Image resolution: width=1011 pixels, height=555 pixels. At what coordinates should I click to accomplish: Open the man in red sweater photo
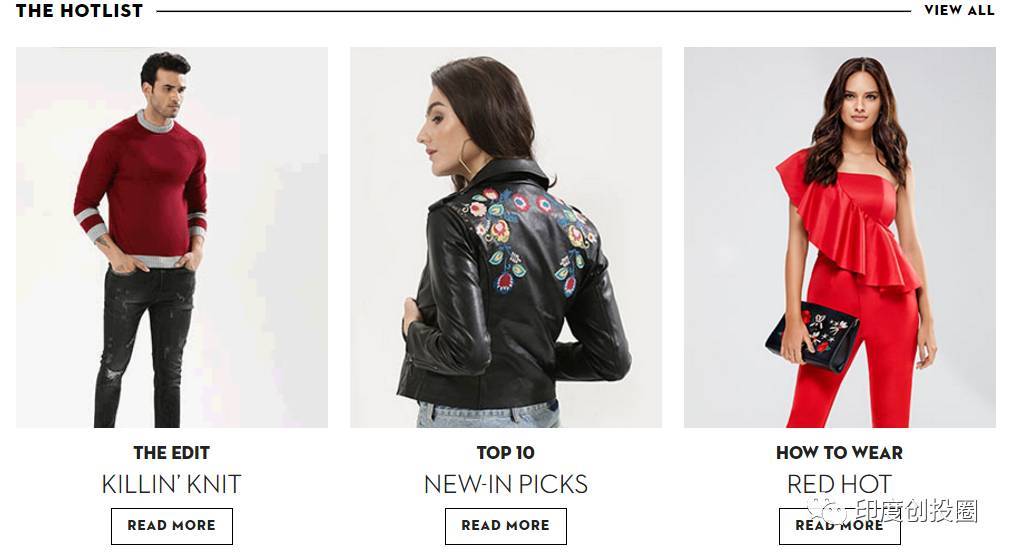172,237
